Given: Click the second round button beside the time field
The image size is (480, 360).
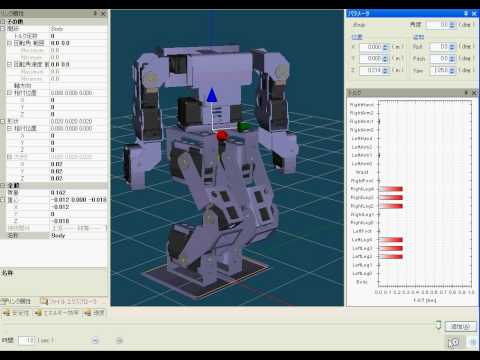Looking at the screenshot, I should coord(119,340).
